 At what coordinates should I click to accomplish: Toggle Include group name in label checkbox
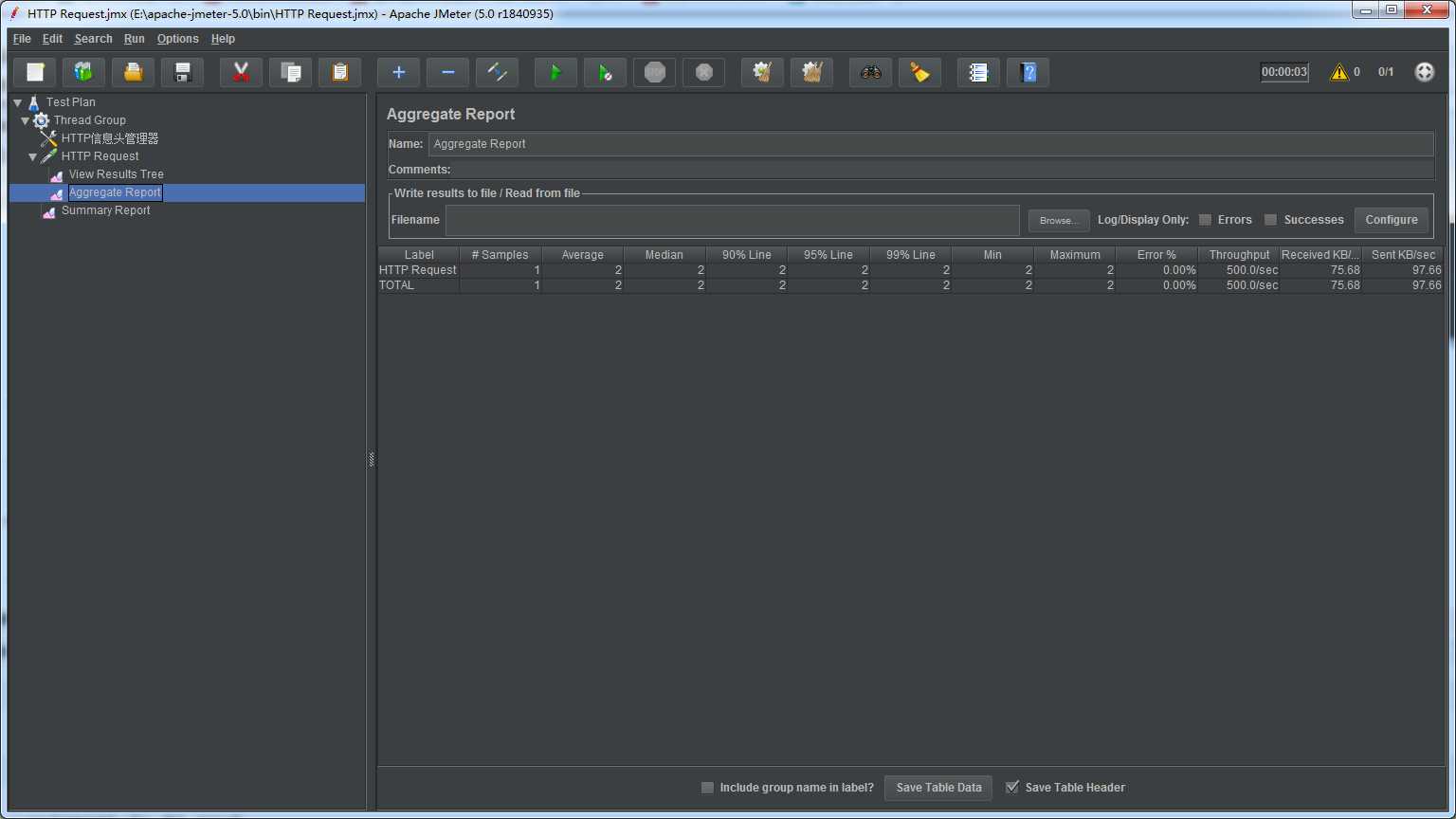[707, 788]
